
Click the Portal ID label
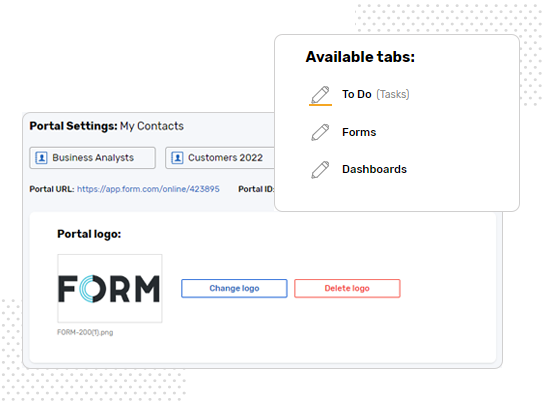256,189
